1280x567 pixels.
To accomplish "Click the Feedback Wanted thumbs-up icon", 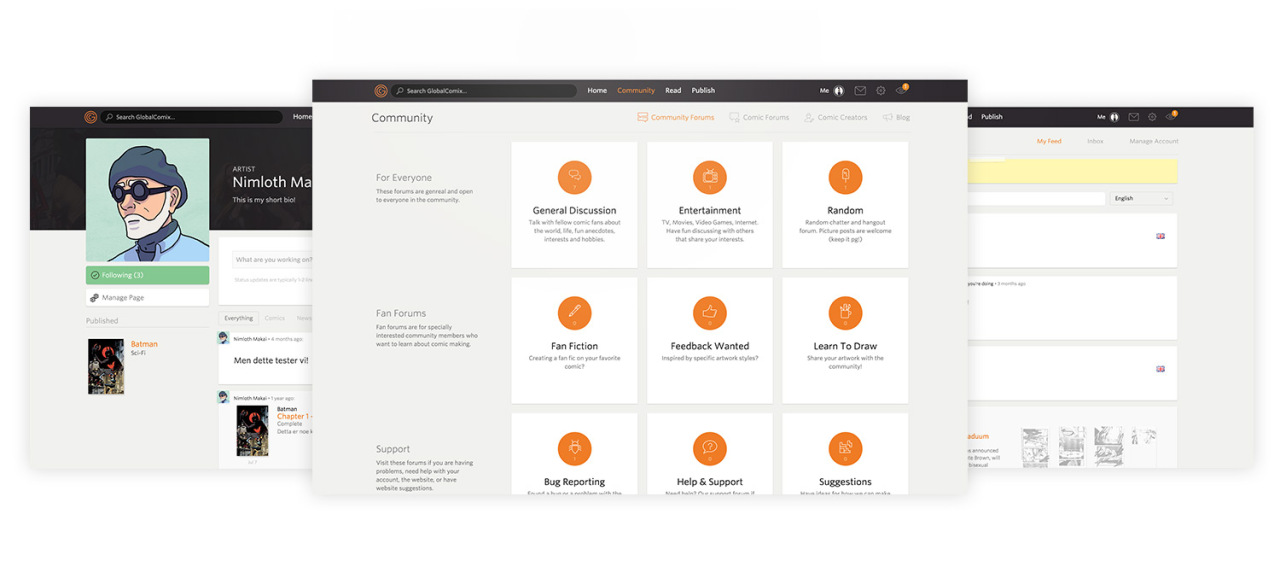I will [x=710, y=313].
